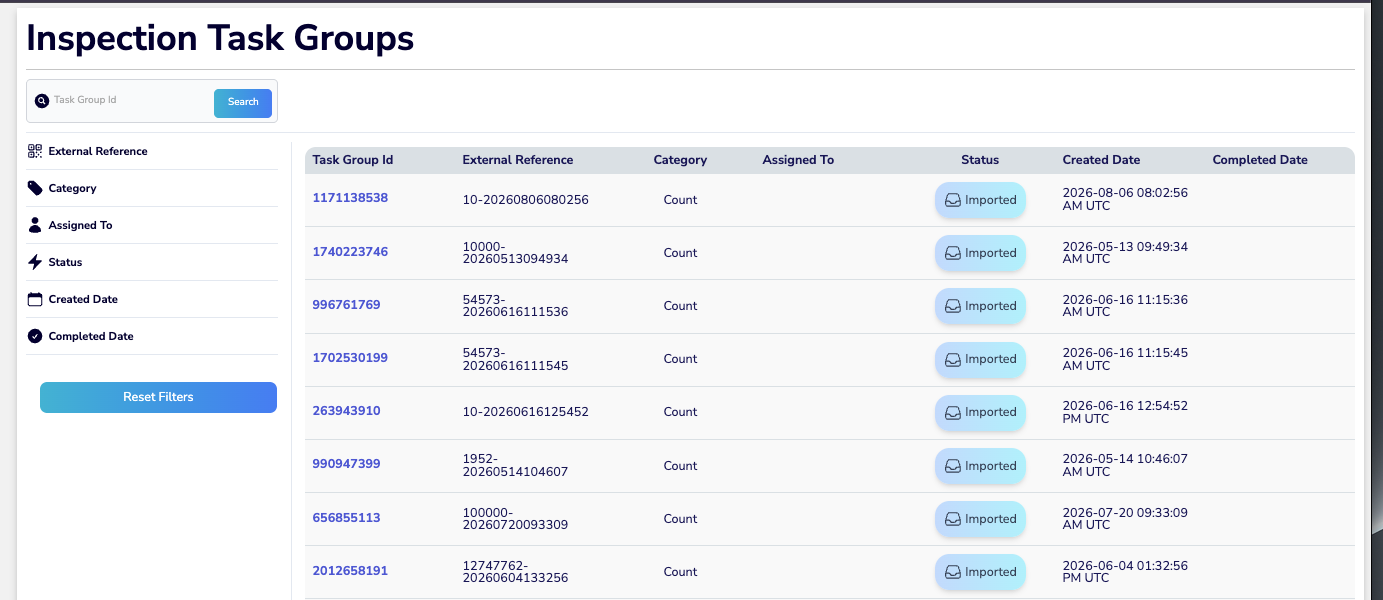Click inbox icon in Imported badge for 656855113
1383x600 pixels.
953,519
